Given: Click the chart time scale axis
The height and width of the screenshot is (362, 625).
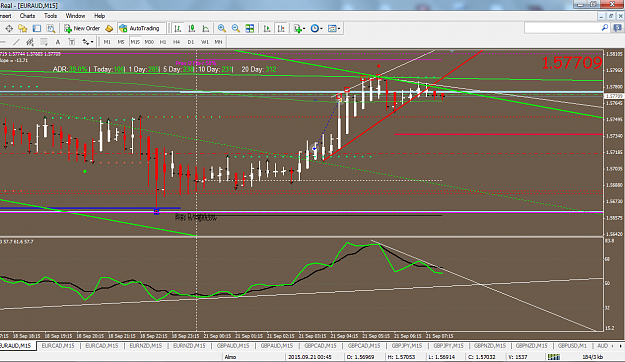Looking at the screenshot, I should coord(301,336).
